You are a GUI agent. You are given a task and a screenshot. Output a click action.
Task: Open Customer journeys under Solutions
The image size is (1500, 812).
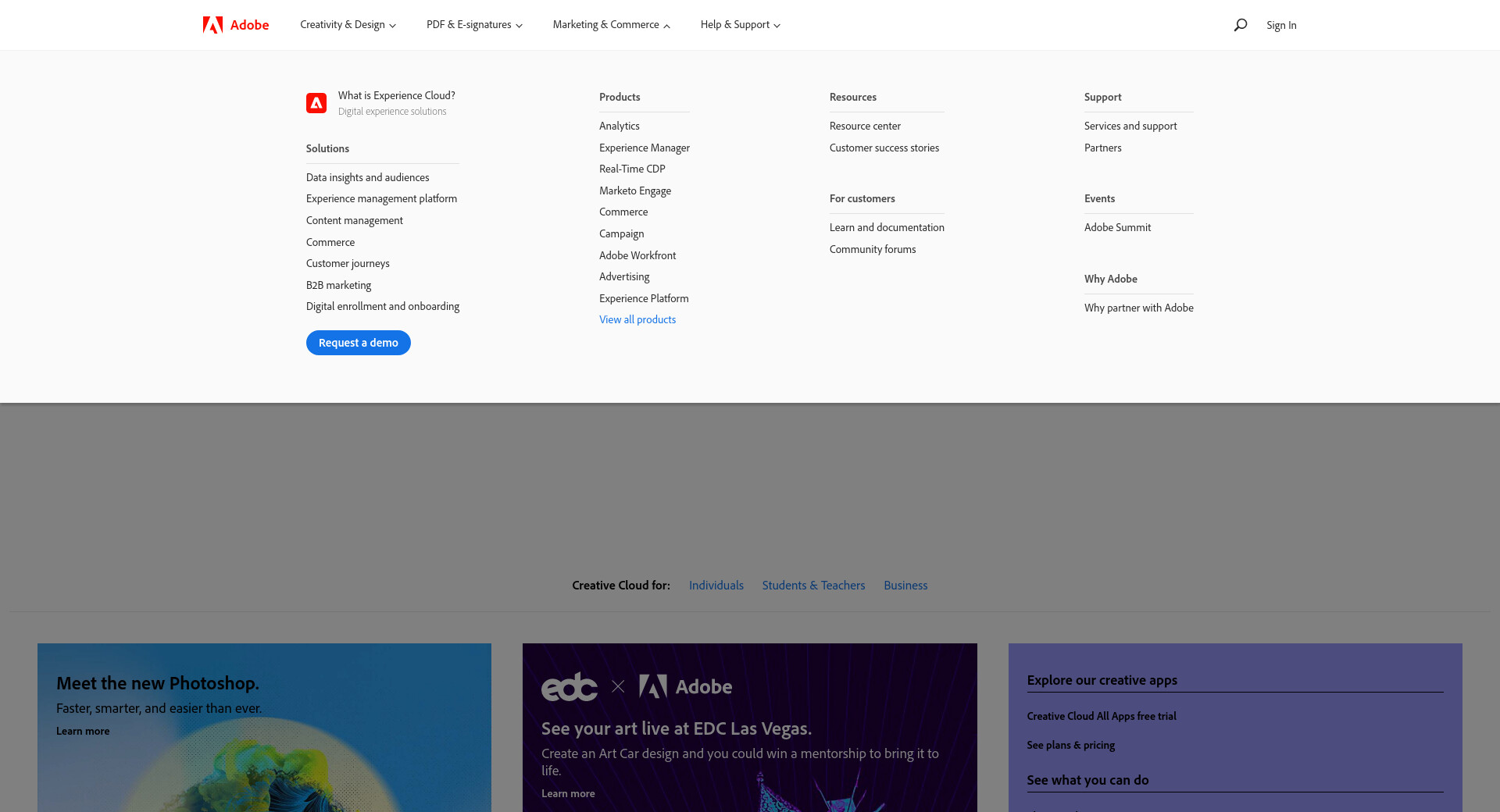348,263
